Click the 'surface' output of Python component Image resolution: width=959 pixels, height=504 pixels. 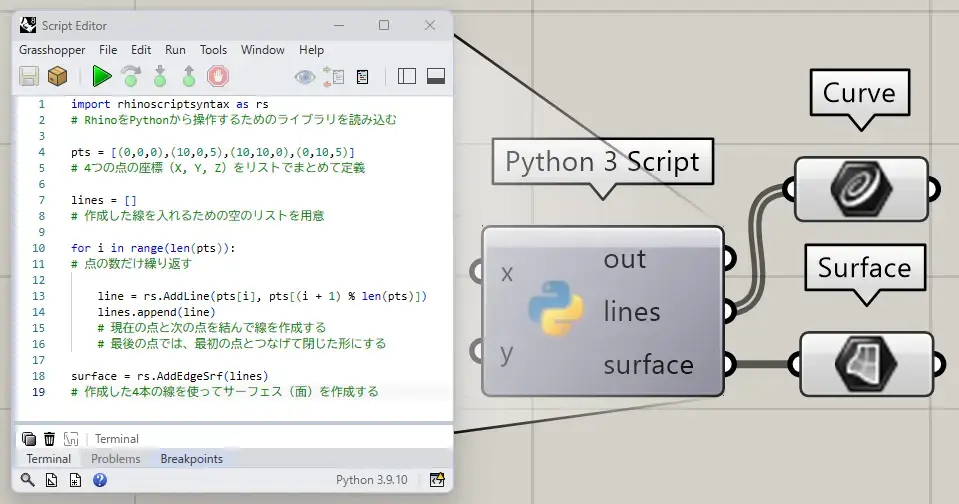pos(648,365)
